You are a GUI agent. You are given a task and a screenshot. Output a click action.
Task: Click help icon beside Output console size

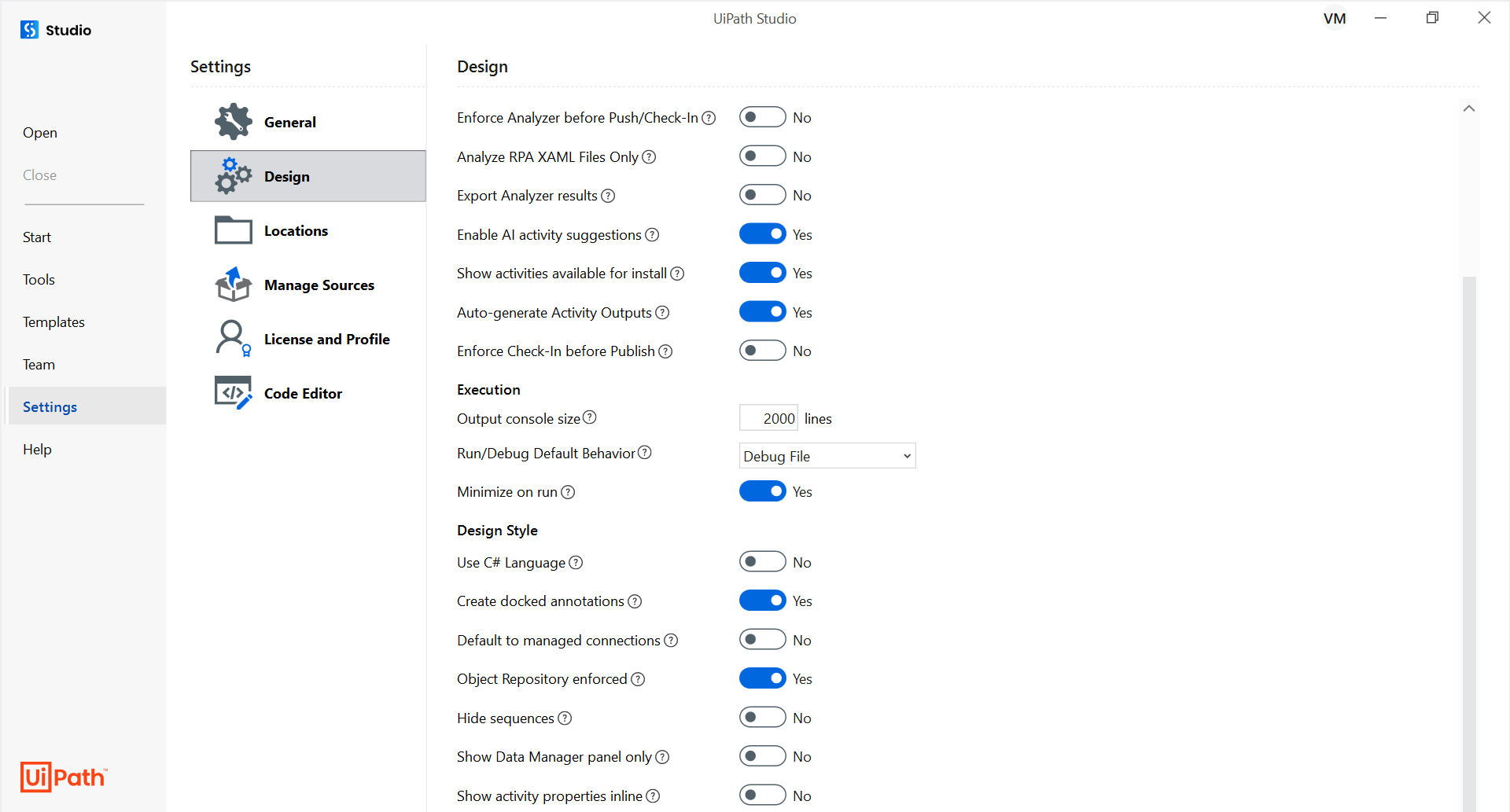pos(590,417)
